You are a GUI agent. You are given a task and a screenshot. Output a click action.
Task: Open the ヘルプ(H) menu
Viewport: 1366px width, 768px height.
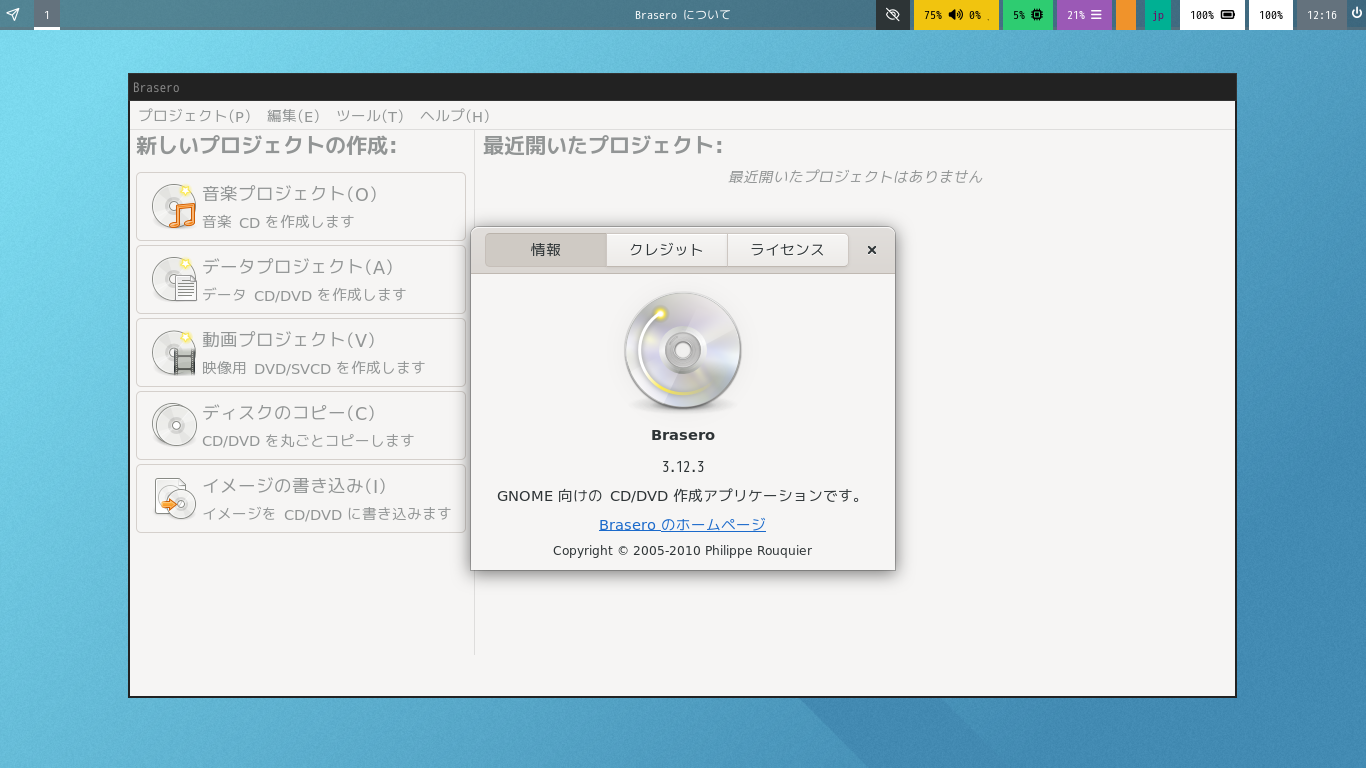455,116
